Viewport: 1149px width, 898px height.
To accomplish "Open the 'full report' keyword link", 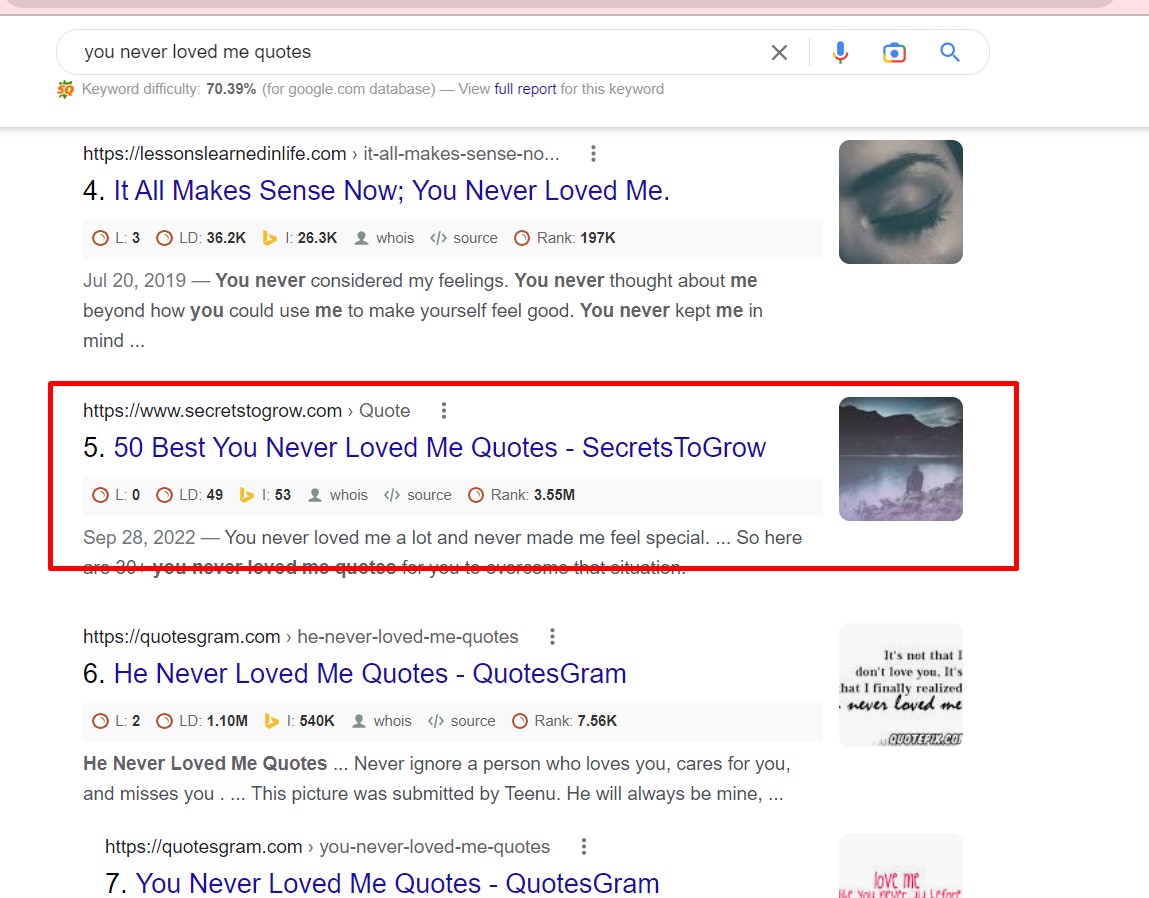I will click(525, 89).
